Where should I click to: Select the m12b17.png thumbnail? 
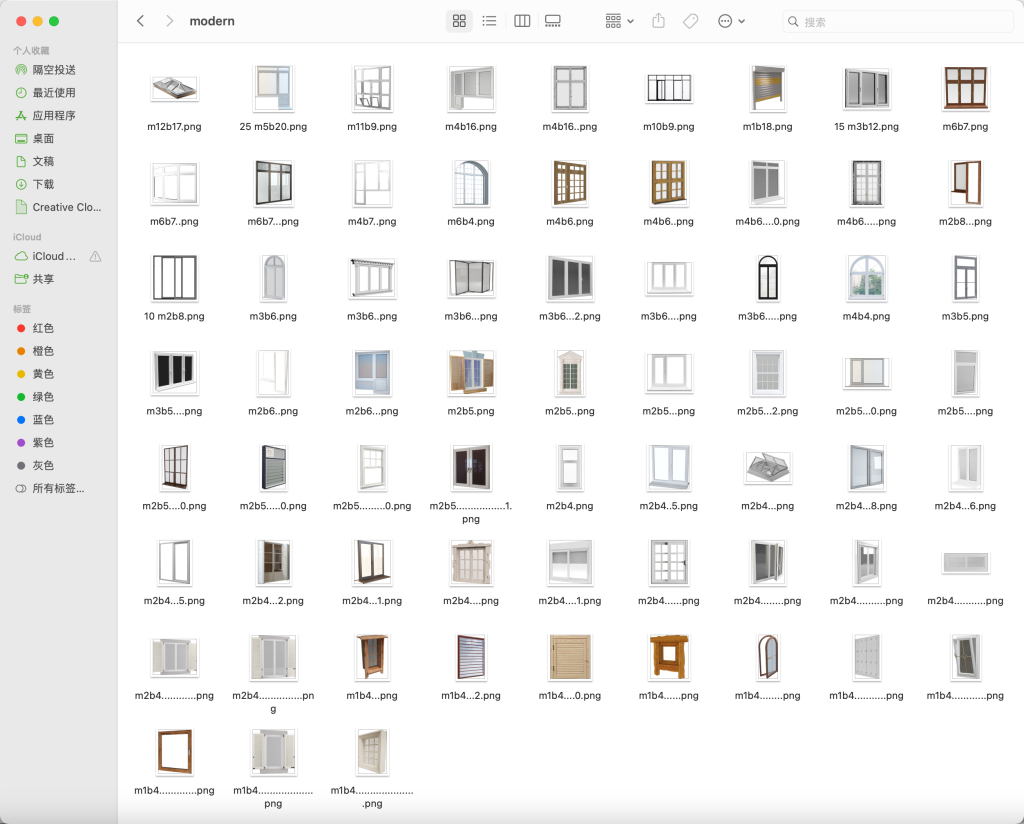[x=174, y=89]
